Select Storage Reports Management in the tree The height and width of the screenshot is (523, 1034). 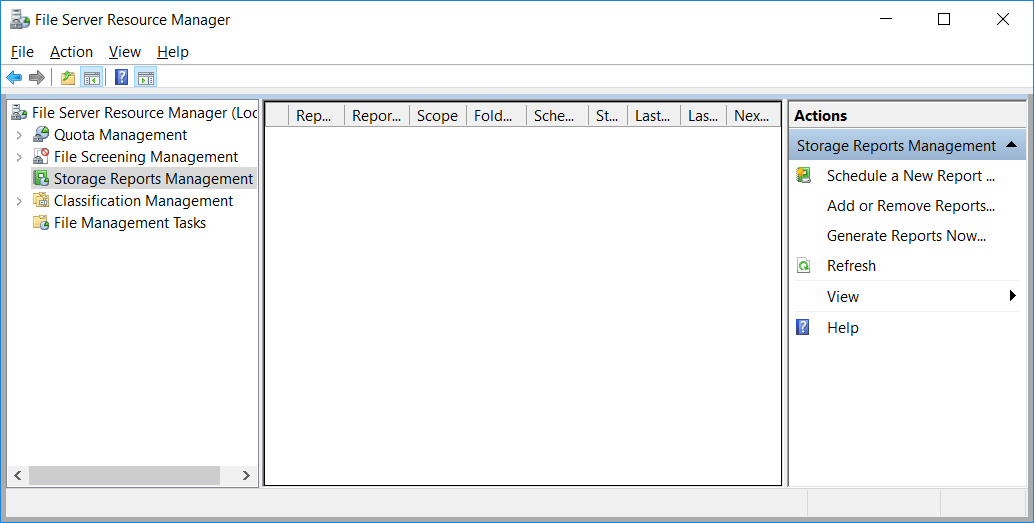click(x=153, y=179)
